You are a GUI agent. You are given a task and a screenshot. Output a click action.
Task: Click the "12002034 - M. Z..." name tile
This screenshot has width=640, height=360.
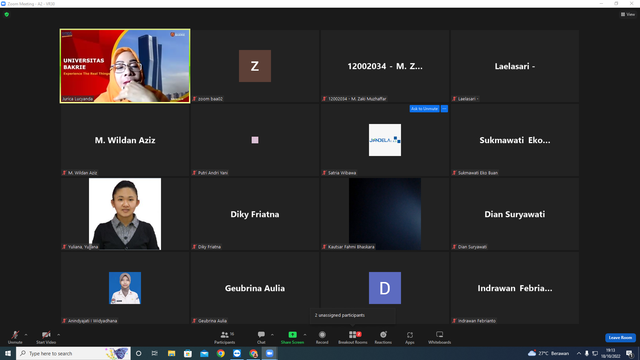point(385,66)
